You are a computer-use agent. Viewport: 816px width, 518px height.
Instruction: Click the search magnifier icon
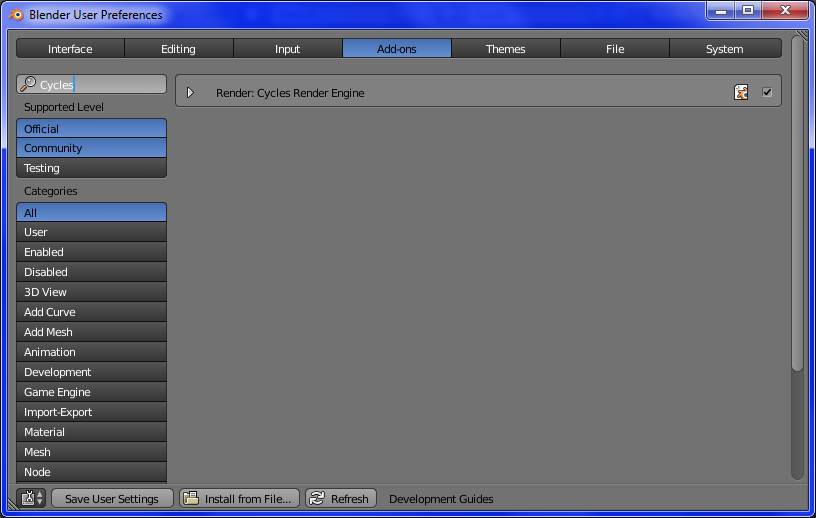click(x=28, y=84)
